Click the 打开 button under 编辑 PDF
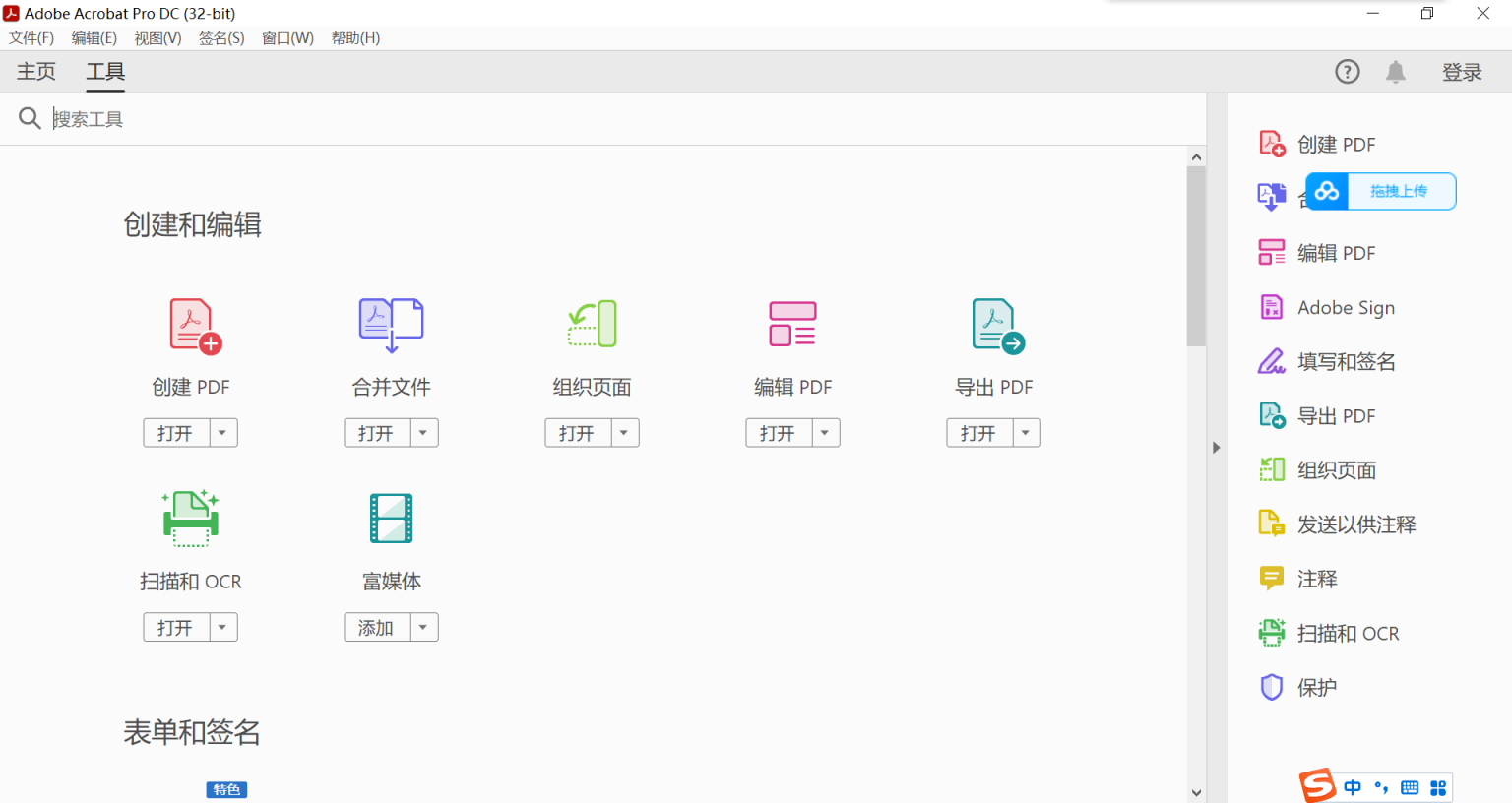The image size is (1512, 803). click(x=778, y=432)
